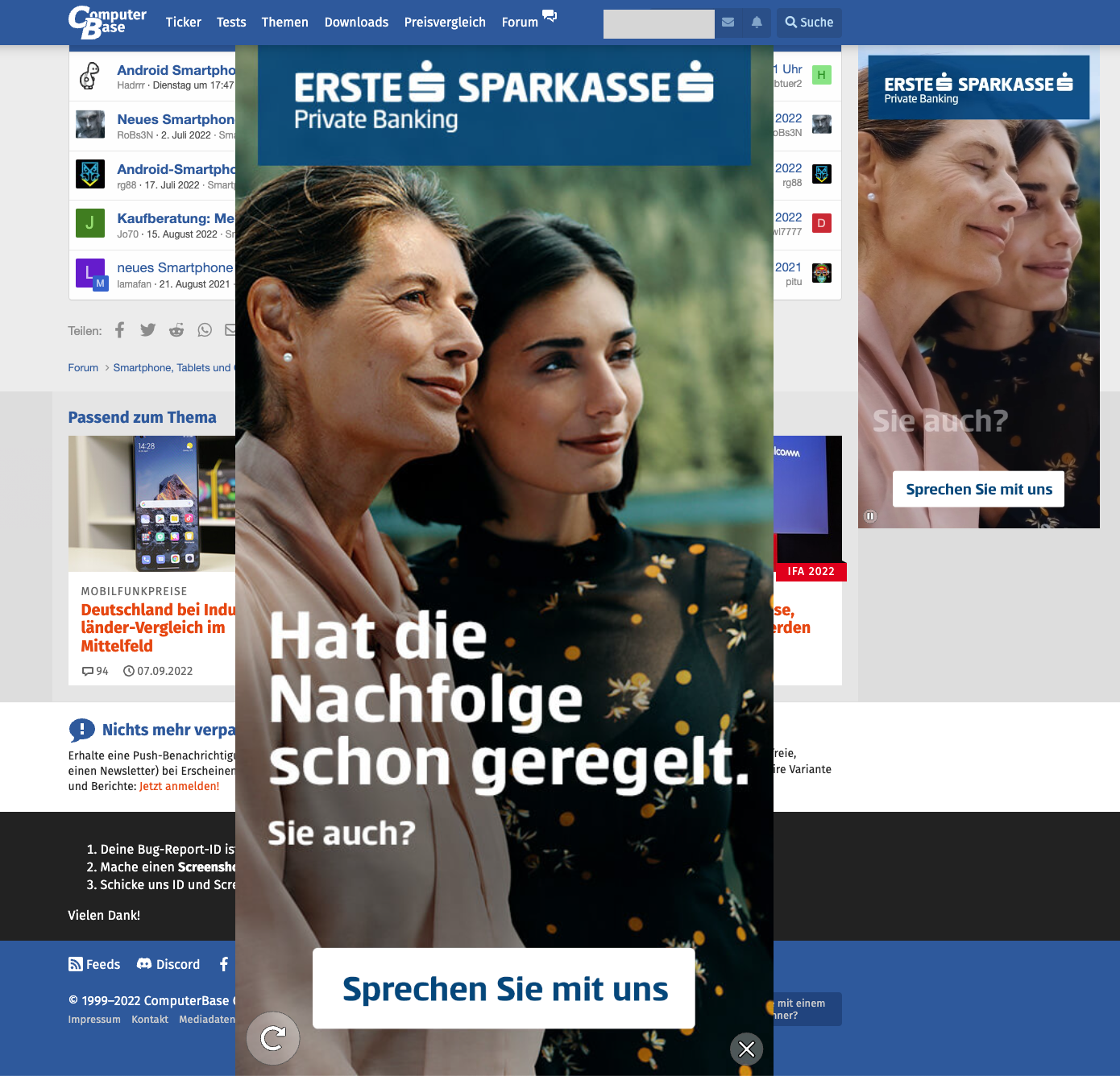Open the Ticker menu item
This screenshot has height=1076, width=1120.
(184, 23)
